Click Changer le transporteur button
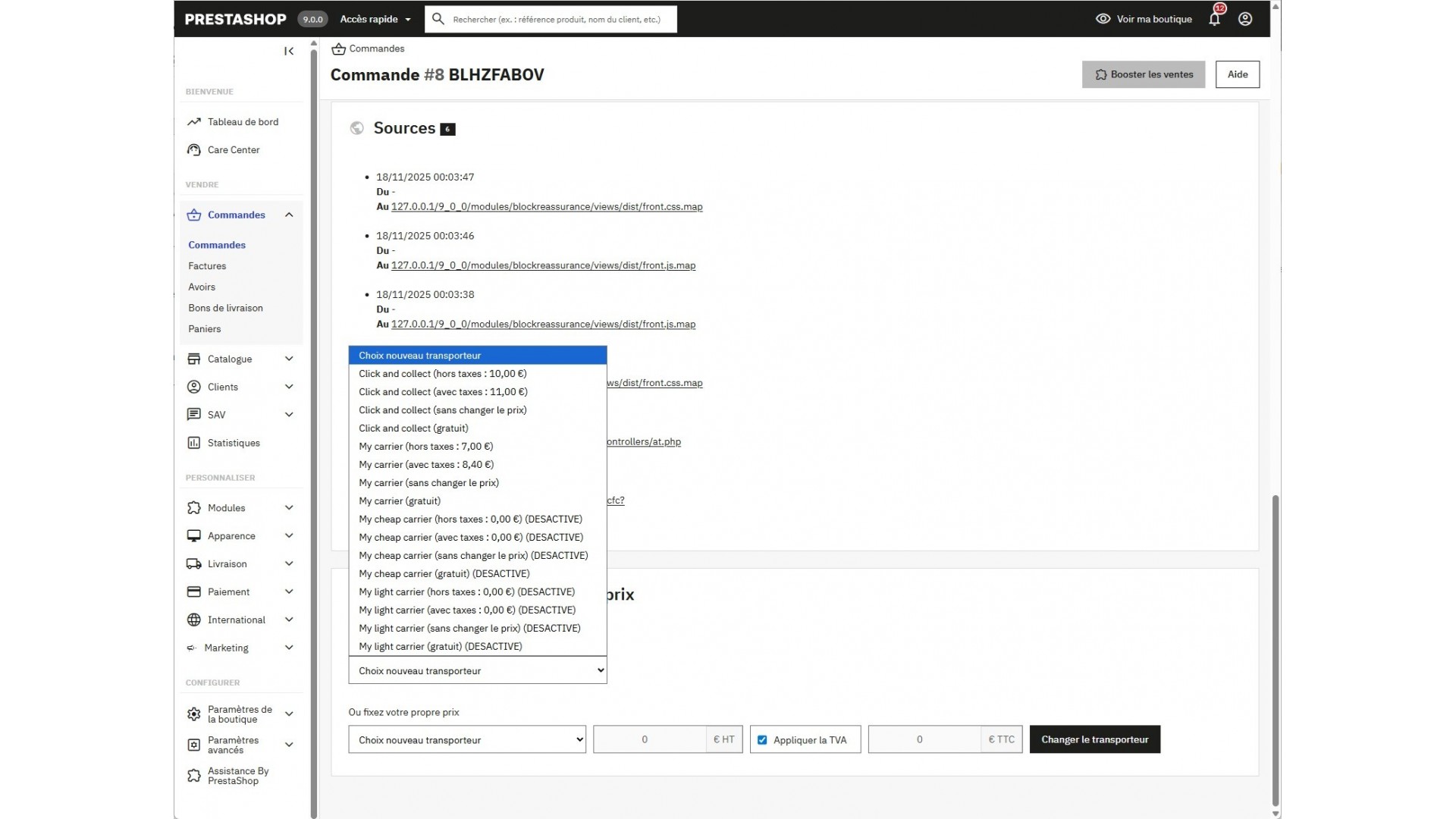Viewport: 1456px width, 819px height. point(1094,739)
